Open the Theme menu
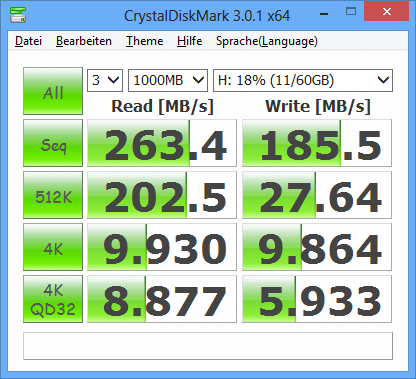The image size is (416, 379). tap(144, 41)
